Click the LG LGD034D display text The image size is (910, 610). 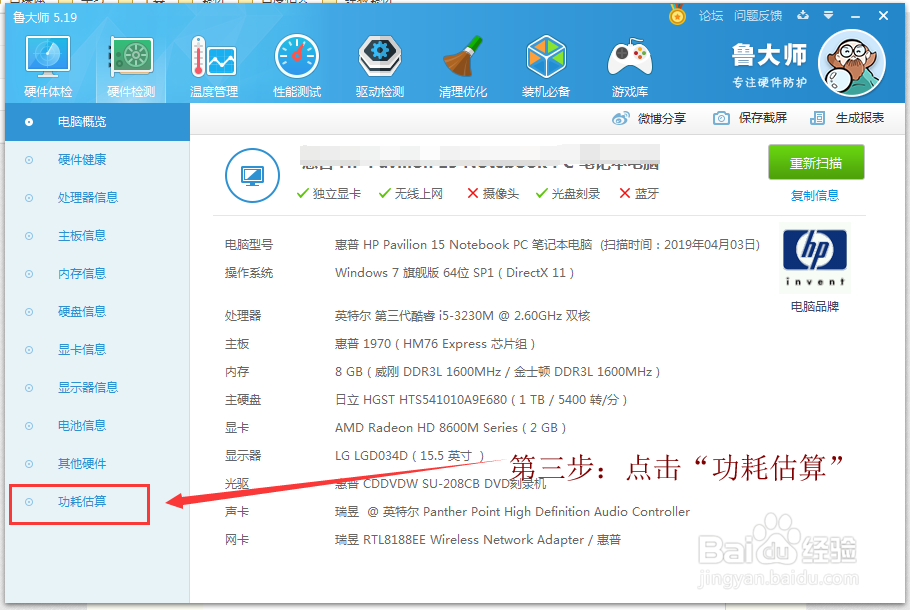[x=409, y=456]
